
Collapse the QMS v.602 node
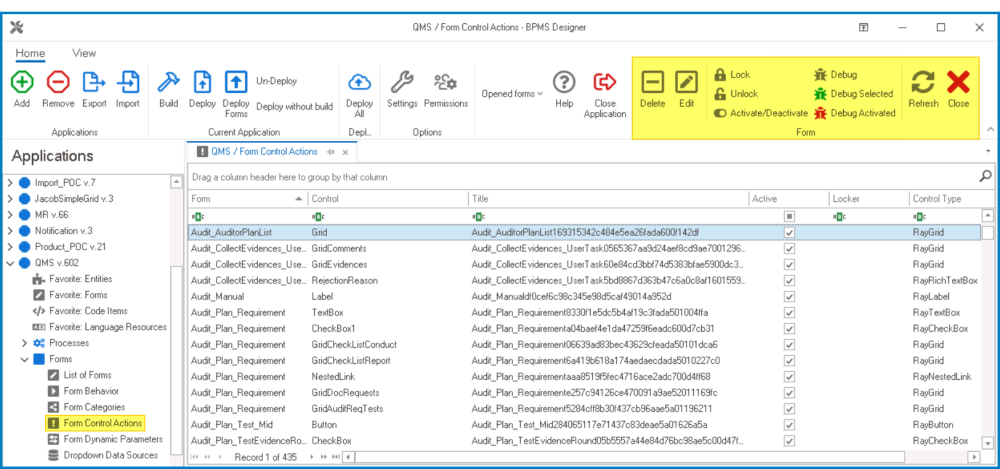click(10, 263)
